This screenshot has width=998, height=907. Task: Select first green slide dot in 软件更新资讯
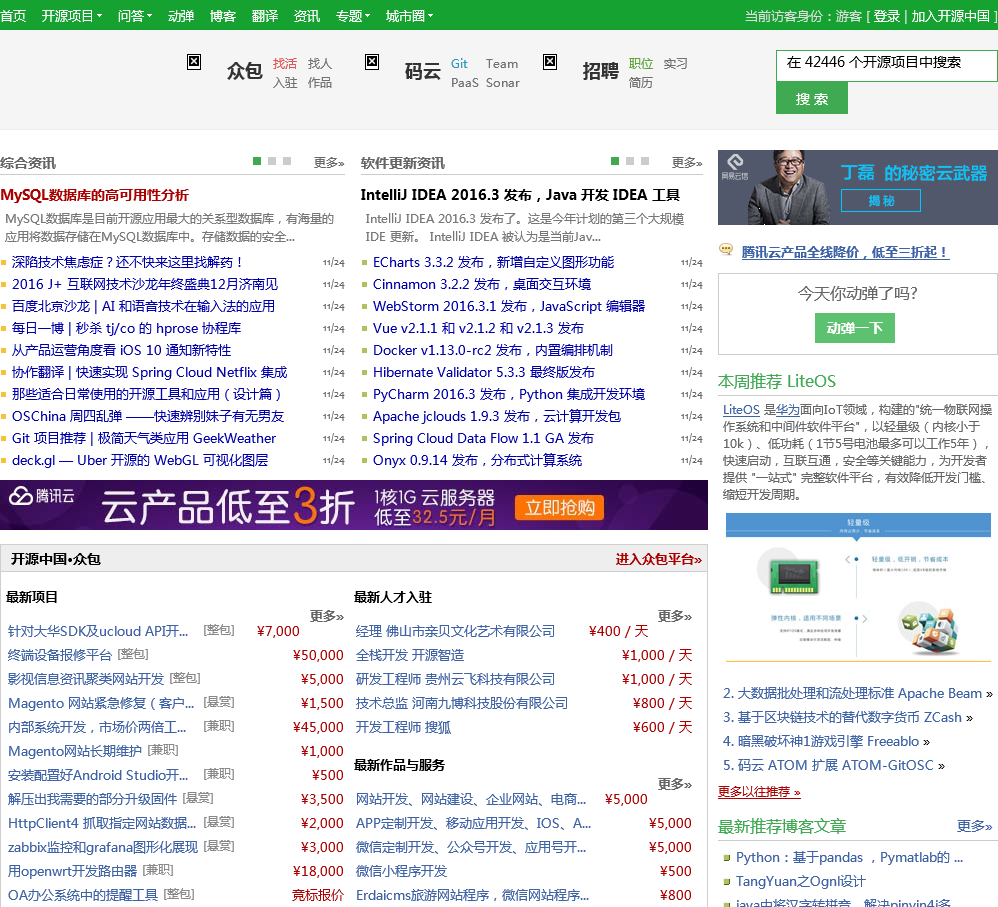click(x=615, y=161)
